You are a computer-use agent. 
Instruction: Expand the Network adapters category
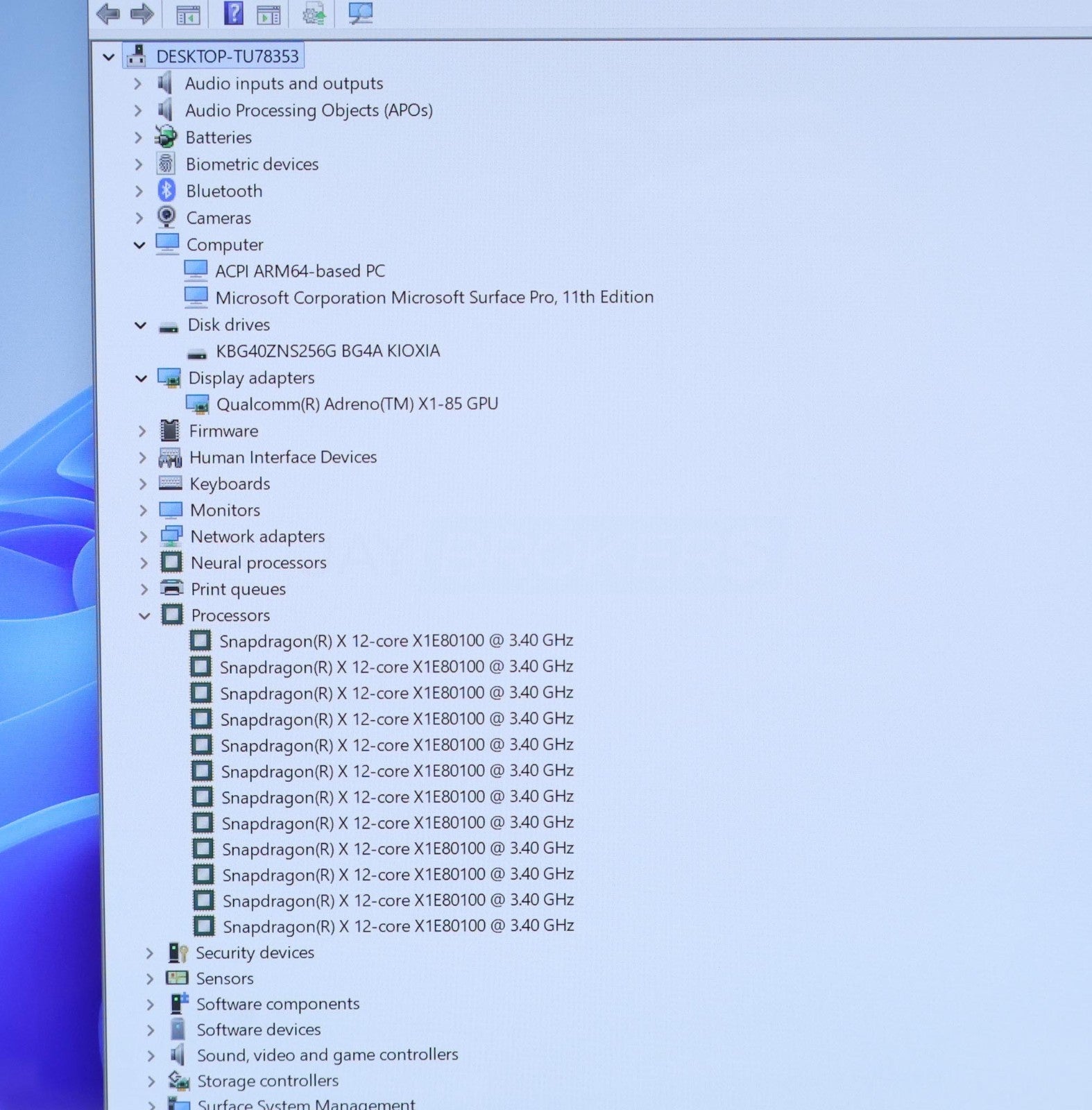click(x=143, y=537)
